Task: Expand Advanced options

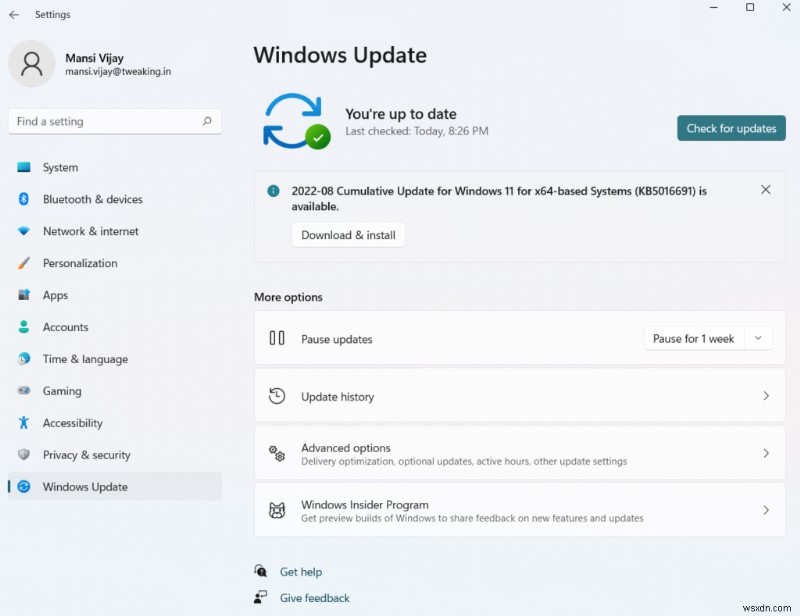Action: (x=520, y=451)
